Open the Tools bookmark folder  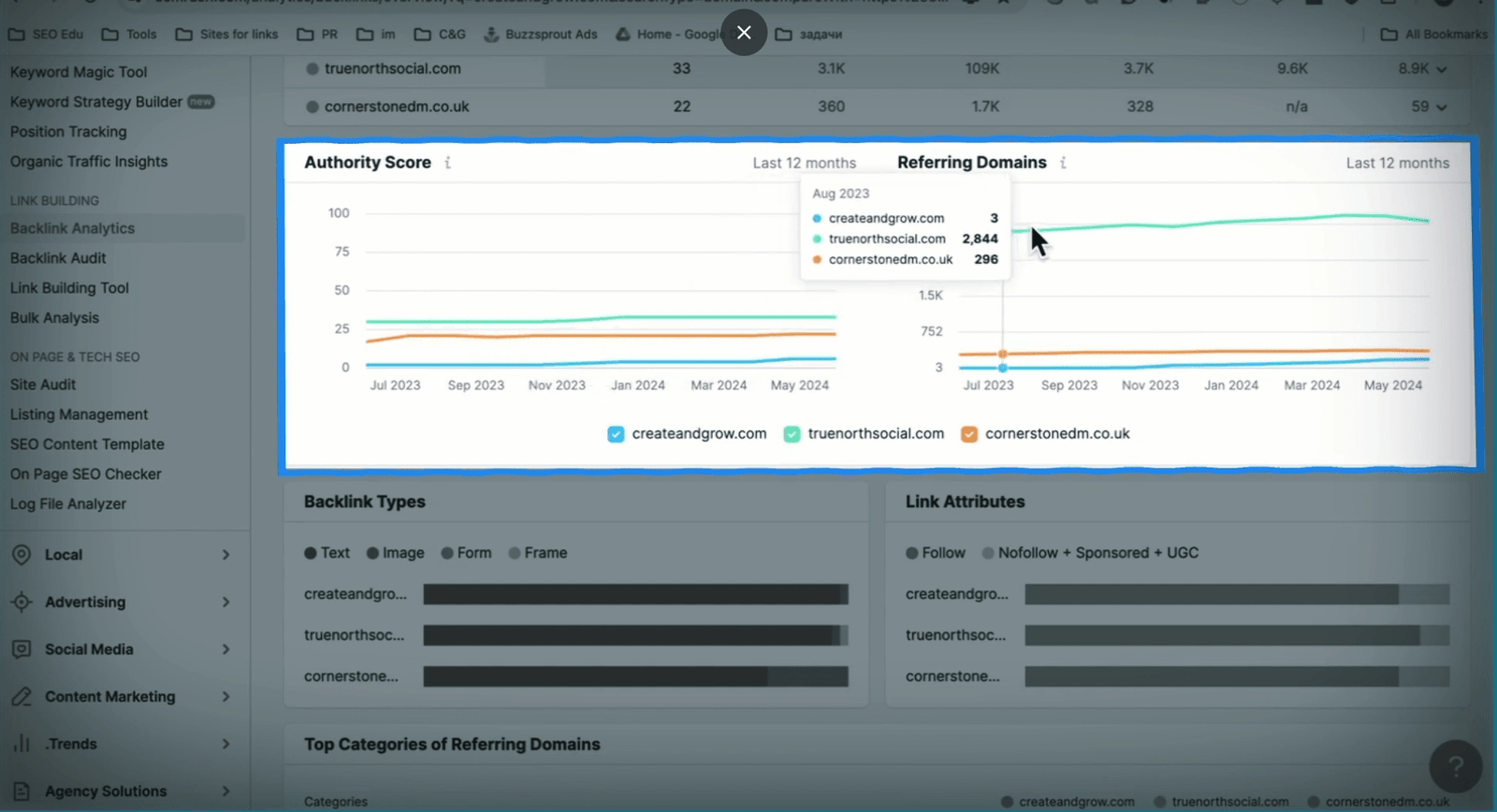[x=129, y=35]
